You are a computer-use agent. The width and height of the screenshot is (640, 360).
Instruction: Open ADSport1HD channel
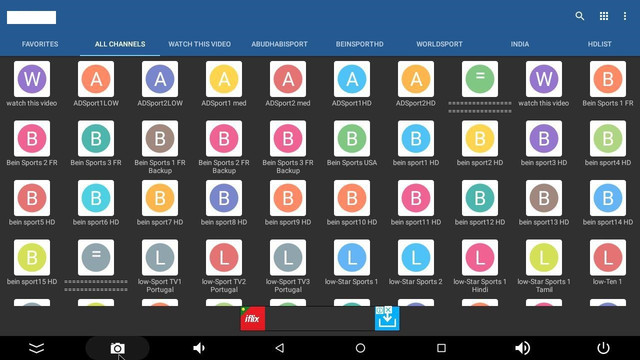click(352, 79)
